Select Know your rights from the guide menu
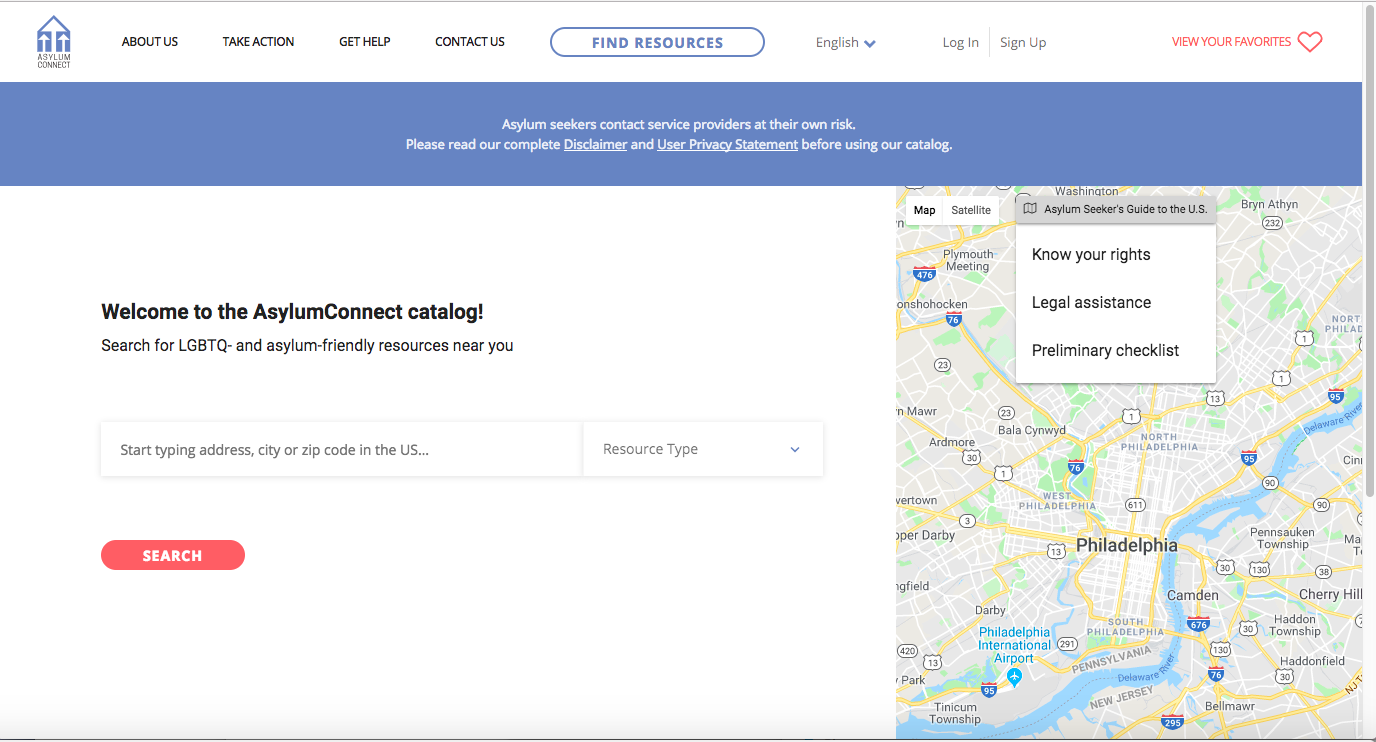The width and height of the screenshot is (1376, 742). click(1116, 254)
